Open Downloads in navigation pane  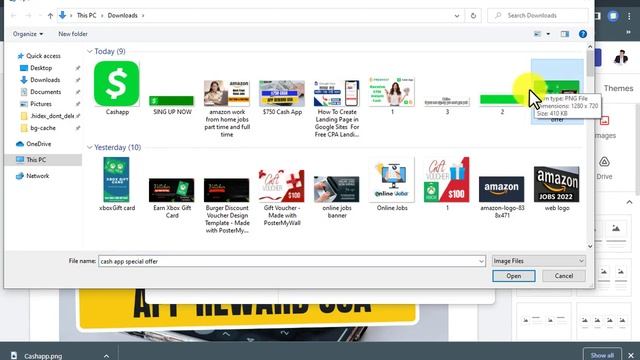pyautogui.click(x=45, y=80)
